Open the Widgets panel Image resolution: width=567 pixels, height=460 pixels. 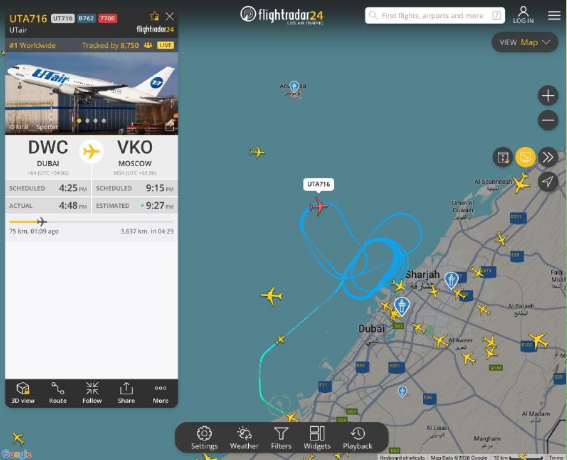pyautogui.click(x=317, y=438)
